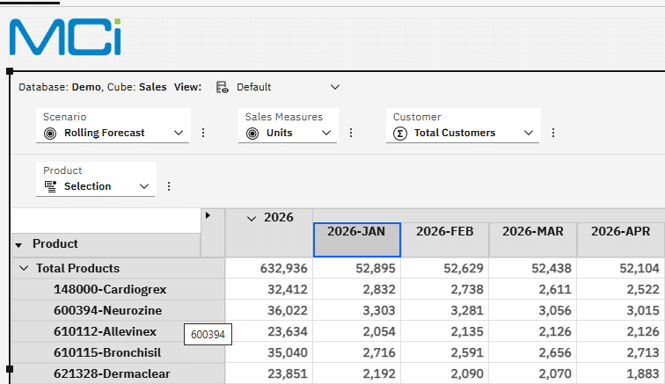Open the Default view dropdown
The height and width of the screenshot is (384, 665).
click(x=335, y=87)
